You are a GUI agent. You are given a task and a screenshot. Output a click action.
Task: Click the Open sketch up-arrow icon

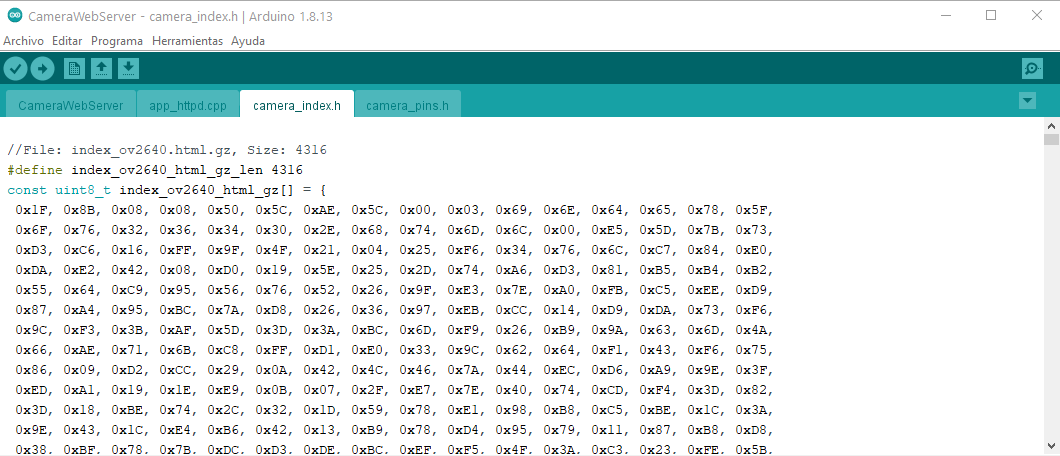(x=101, y=68)
